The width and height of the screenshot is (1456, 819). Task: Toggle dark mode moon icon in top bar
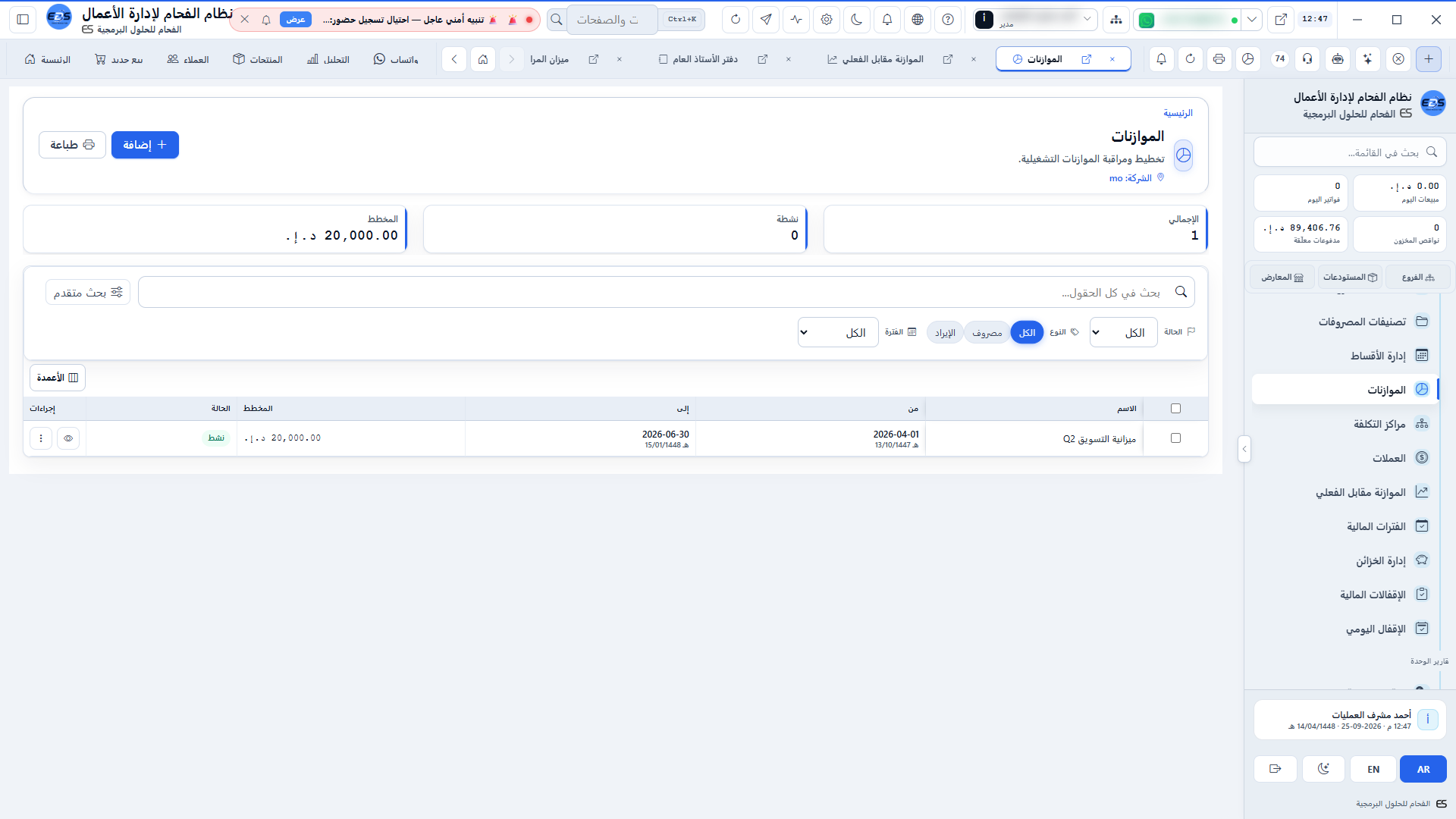click(x=857, y=20)
